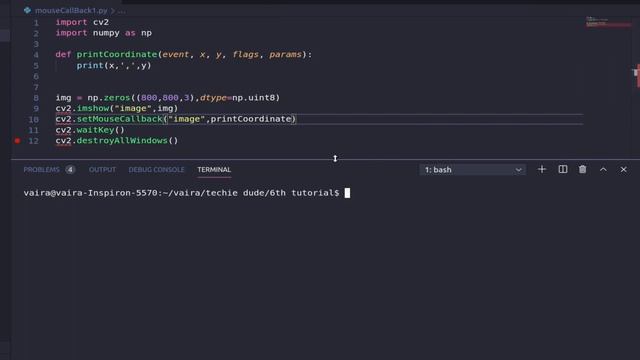This screenshot has height=360, width=640.
Task: Click the breadcrumb ellipsis after file name
Action: click(x=122, y=11)
